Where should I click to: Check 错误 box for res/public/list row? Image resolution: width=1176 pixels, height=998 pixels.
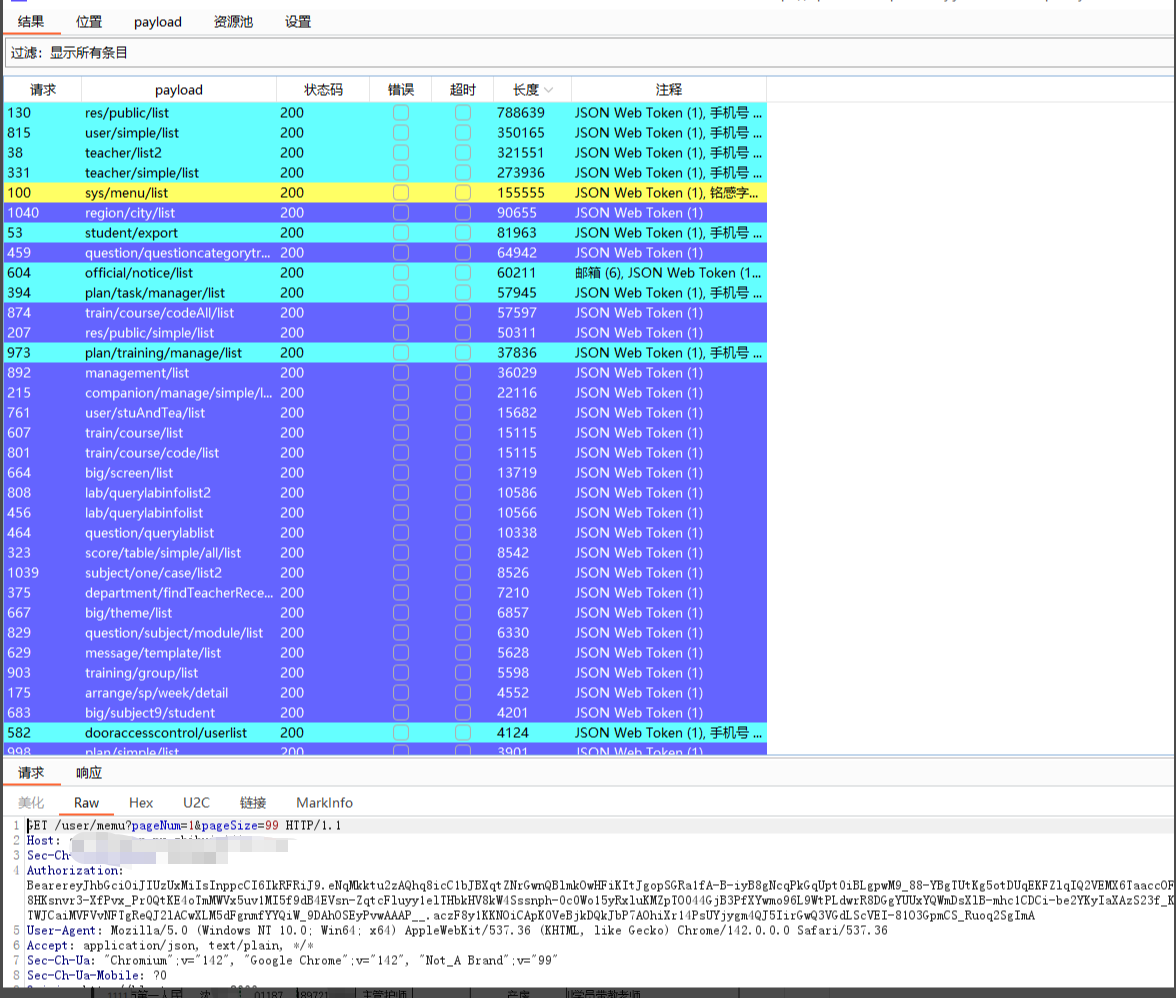[x=400, y=112]
